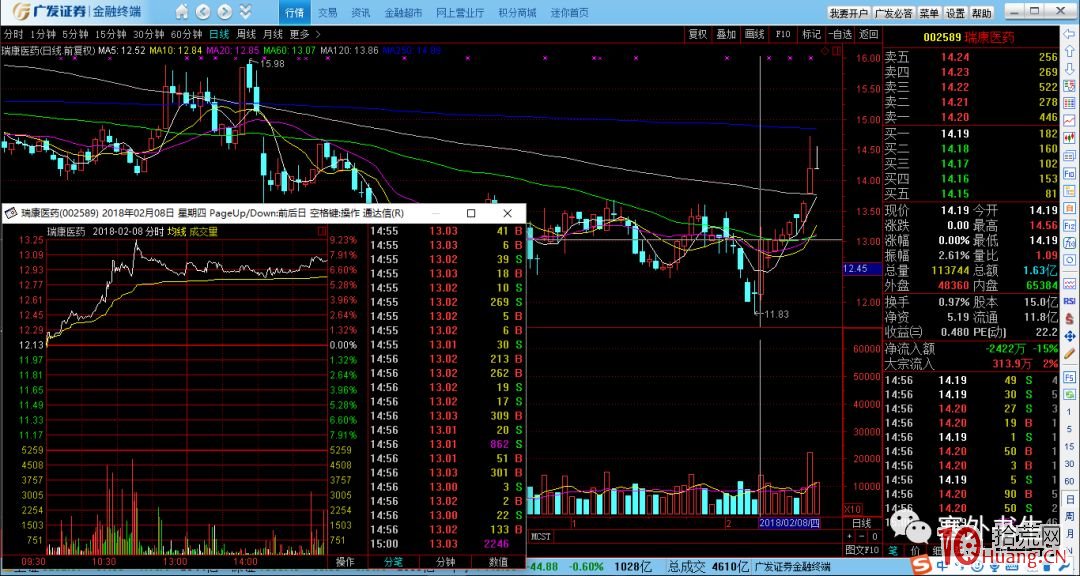Viewport: 1080px width, 576px height.
Task: Open the 画线 drawing tools
Action: point(755,34)
